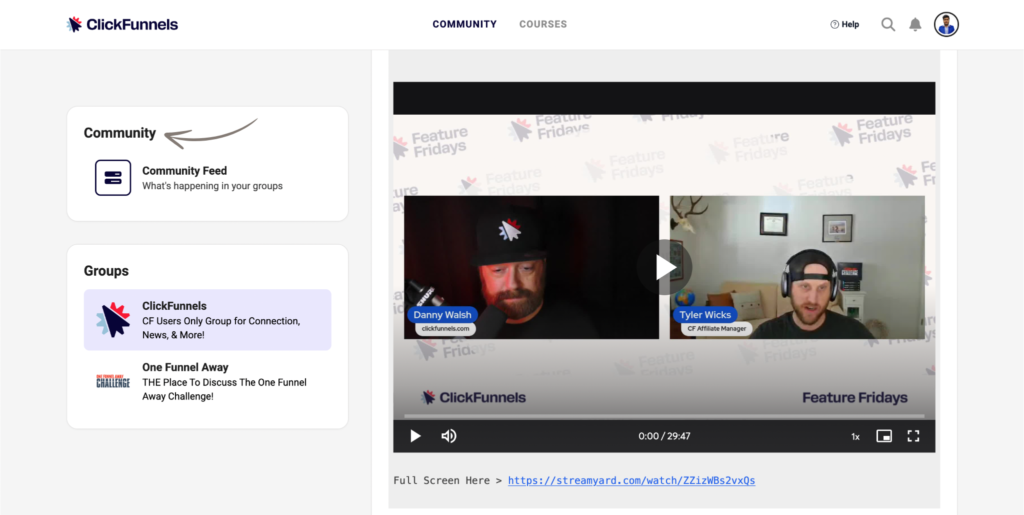Click 'Full Screen Here >' text
Image resolution: width=1024 pixels, height=515 pixels.
(448, 480)
